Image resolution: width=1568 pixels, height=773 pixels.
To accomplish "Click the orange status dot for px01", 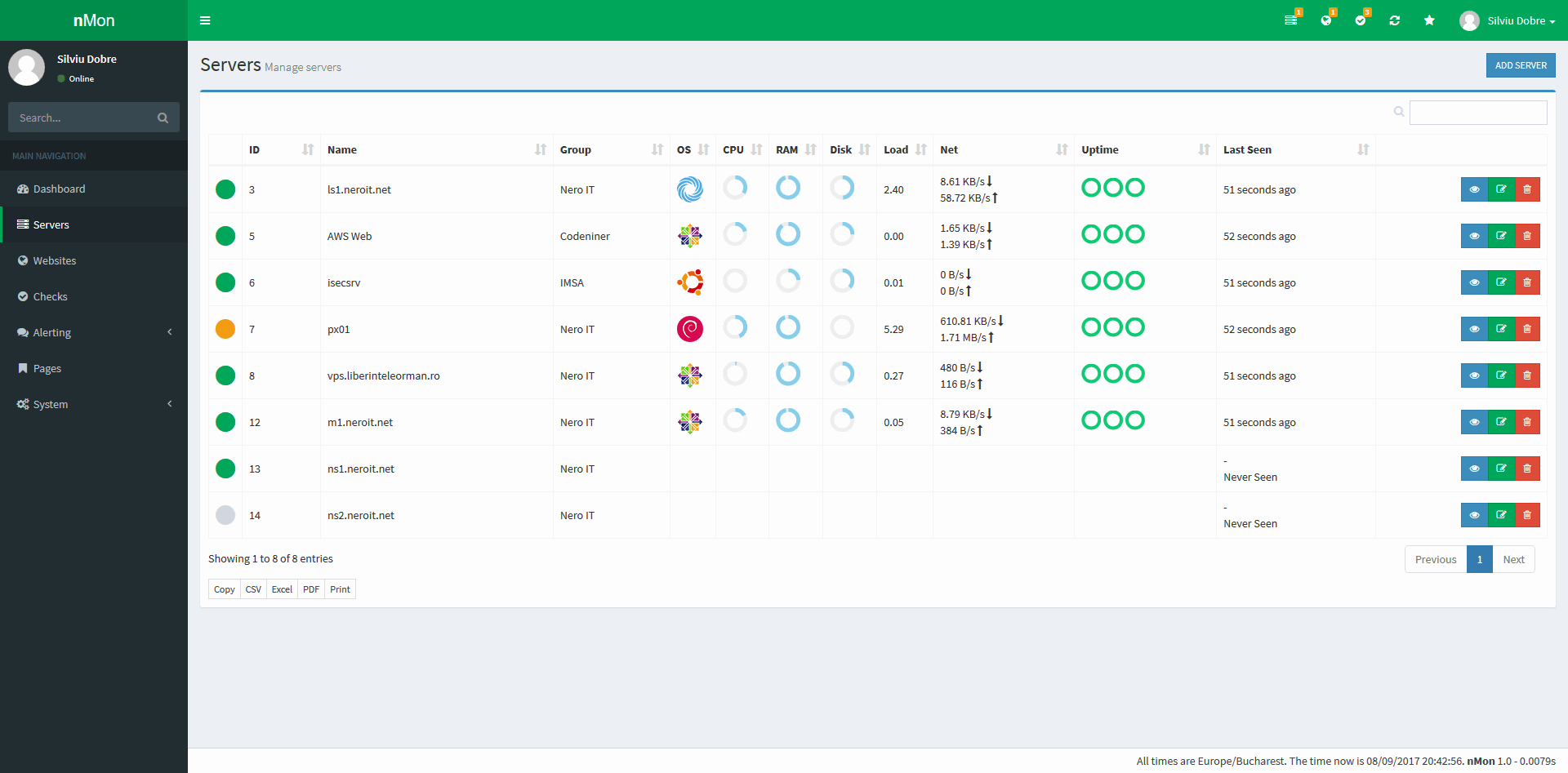I will click(x=225, y=329).
